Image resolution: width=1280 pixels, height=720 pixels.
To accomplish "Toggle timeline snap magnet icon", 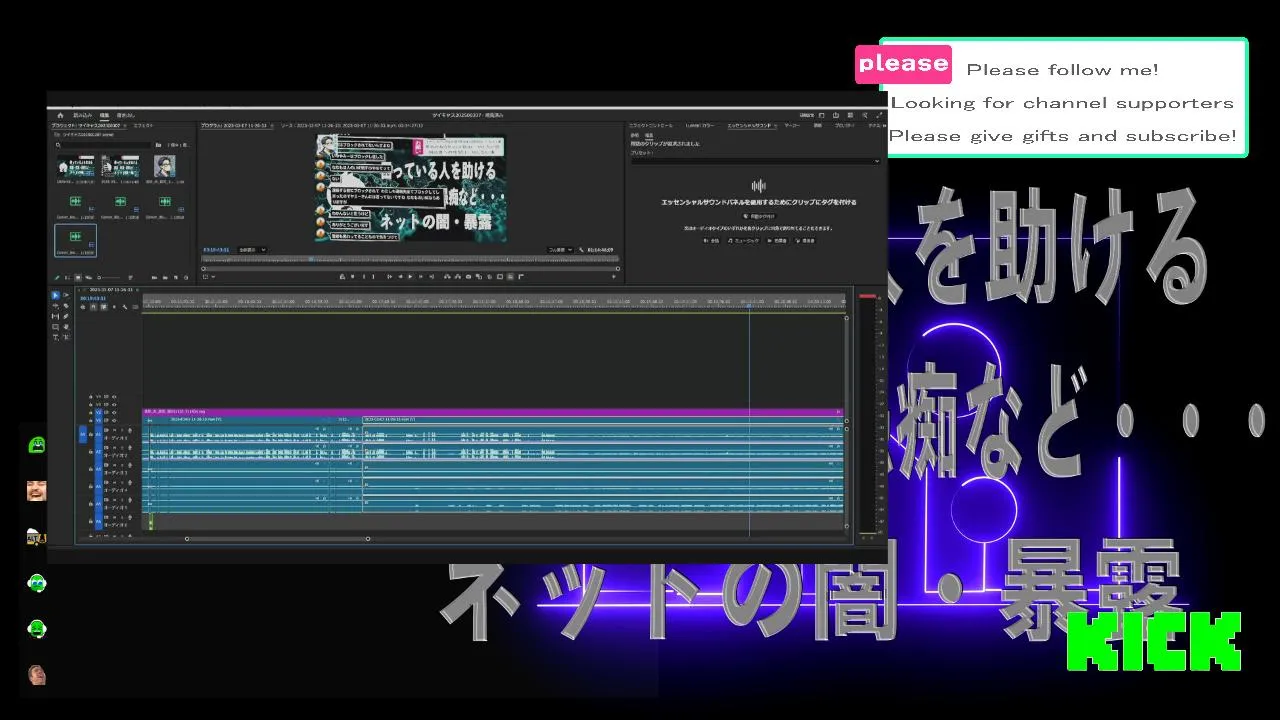I will [93, 307].
